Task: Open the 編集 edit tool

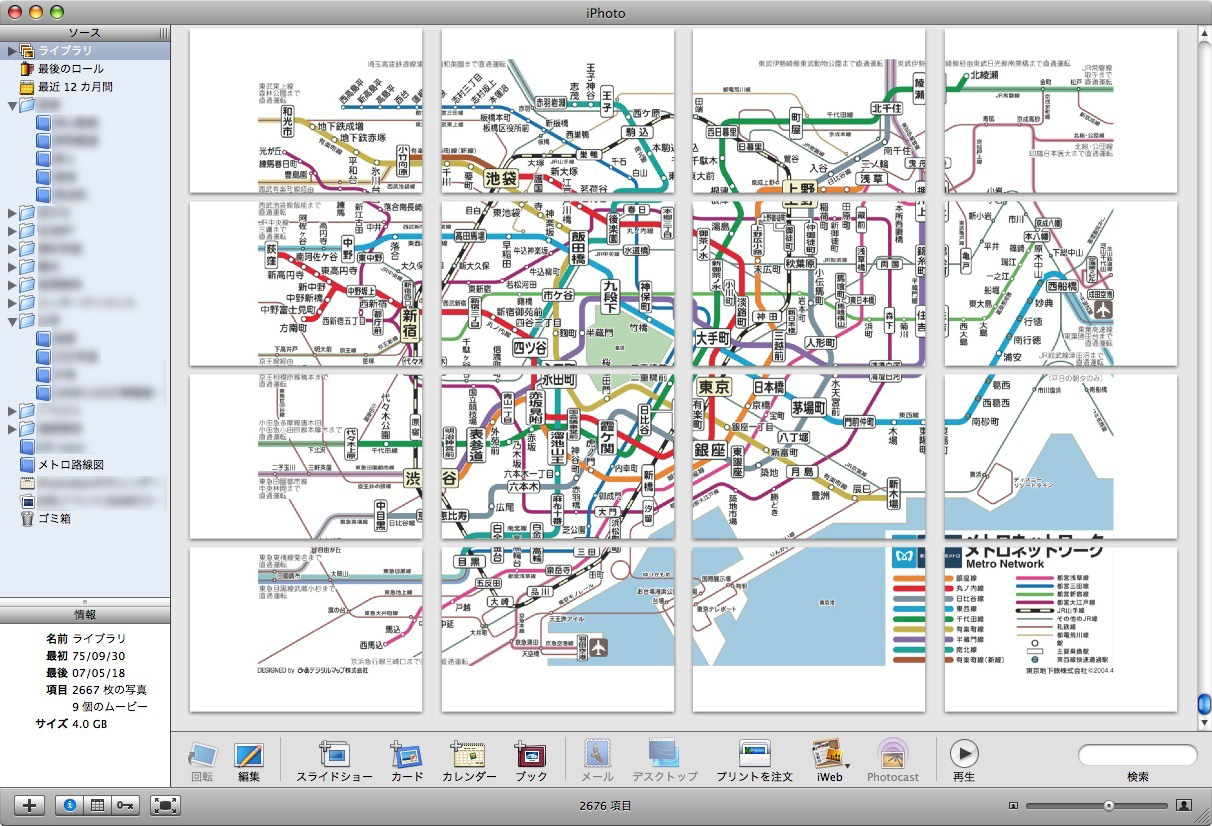Action: pyautogui.click(x=249, y=755)
